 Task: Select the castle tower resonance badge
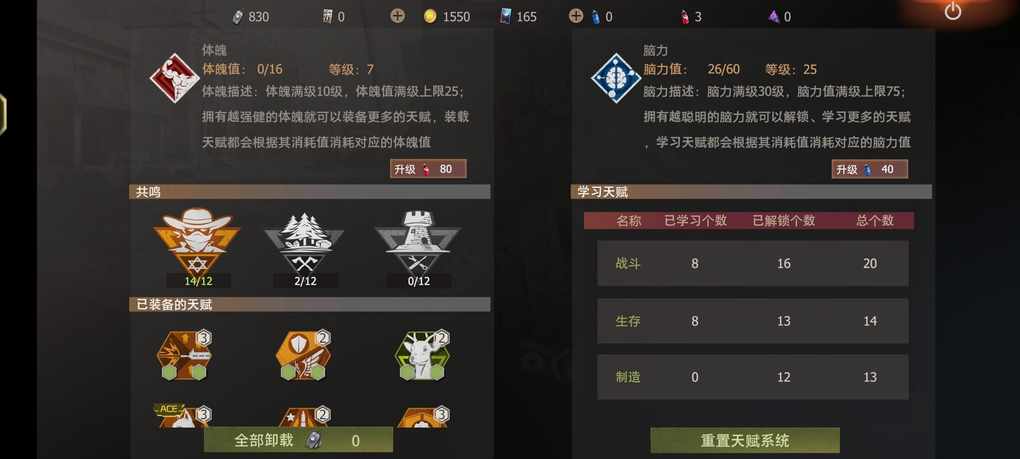417,241
